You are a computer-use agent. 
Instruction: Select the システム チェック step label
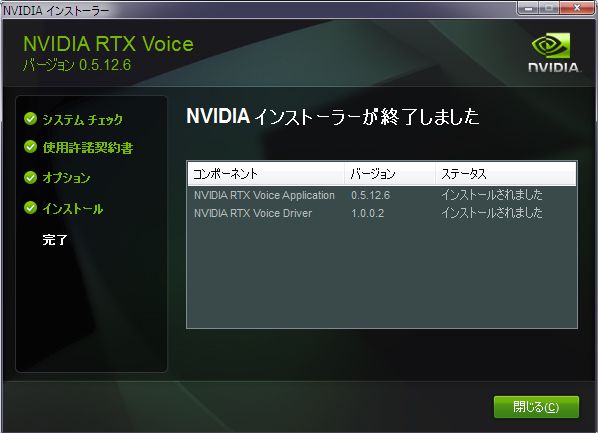click(83, 119)
